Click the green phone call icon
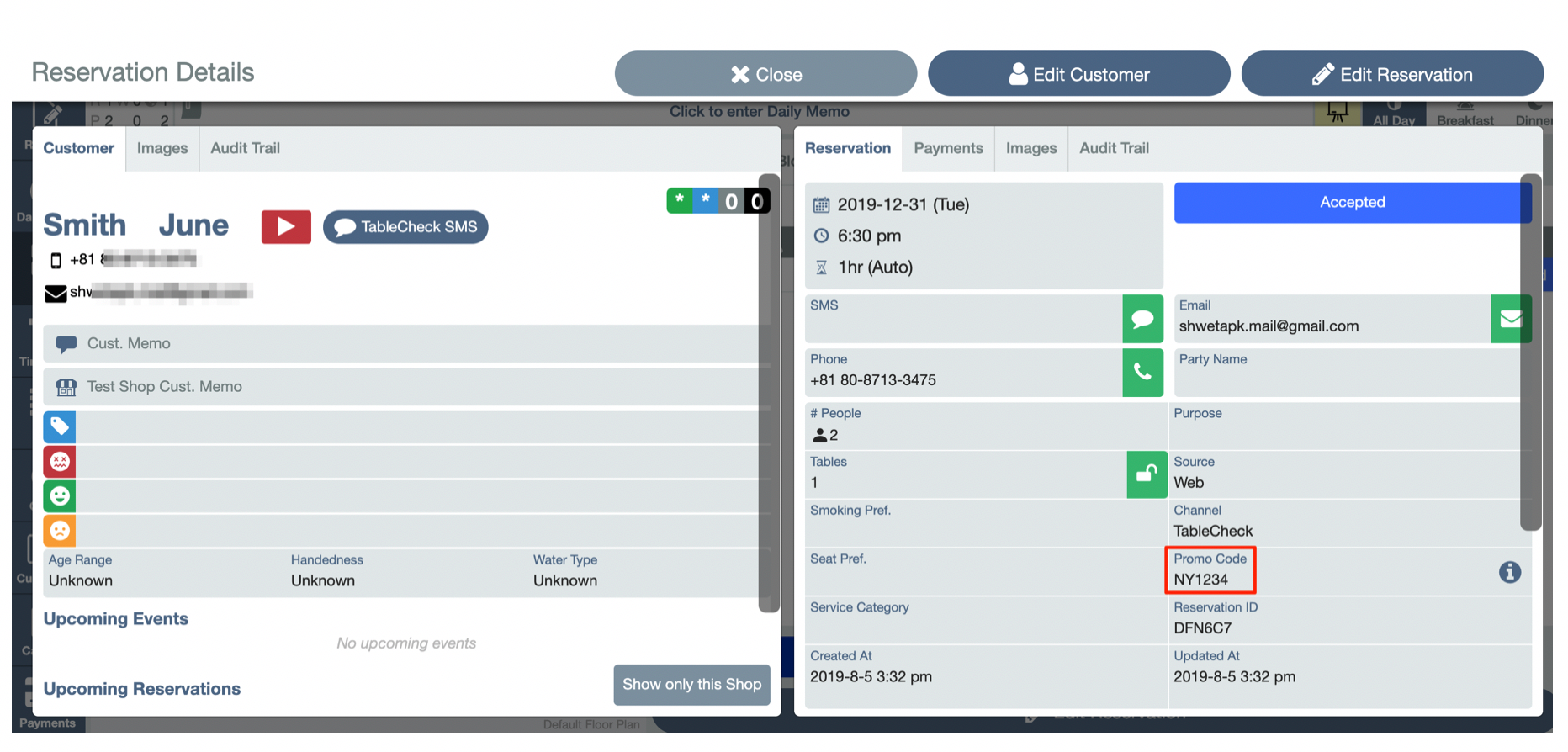Screen dimensions: 1568x752 pos(1142,373)
